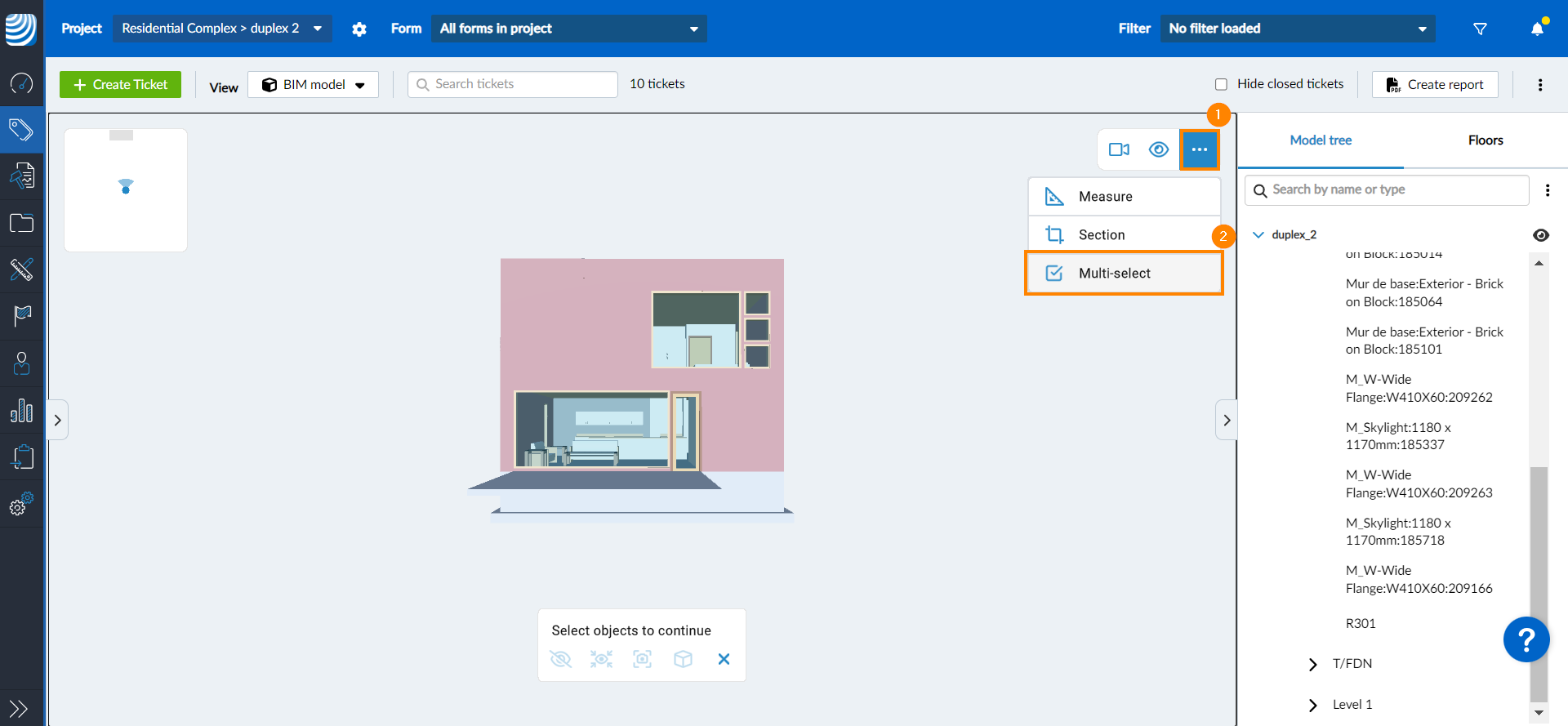This screenshot has width=1568, height=726.
Task: Close the Select objects prompt
Action: point(724,659)
